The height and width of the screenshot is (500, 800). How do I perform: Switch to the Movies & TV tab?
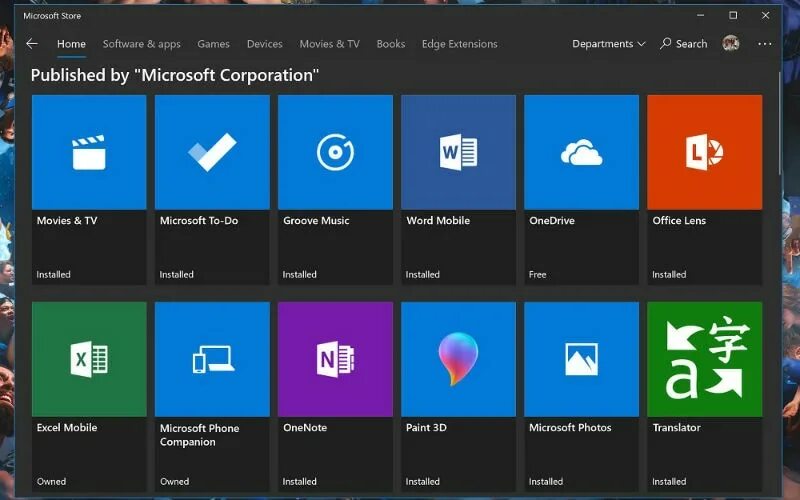330,44
